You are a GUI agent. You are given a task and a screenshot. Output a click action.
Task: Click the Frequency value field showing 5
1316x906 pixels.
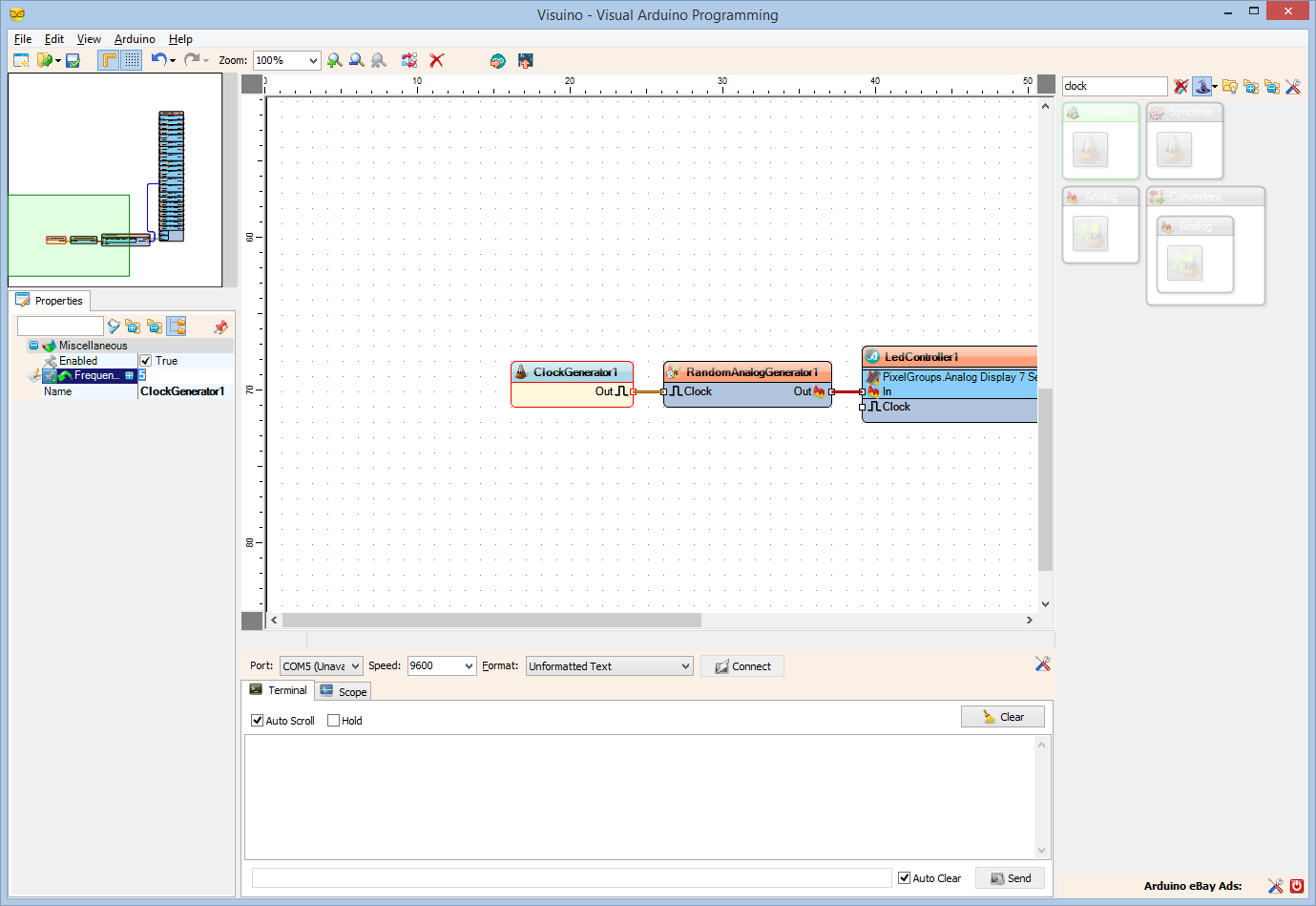(x=185, y=375)
